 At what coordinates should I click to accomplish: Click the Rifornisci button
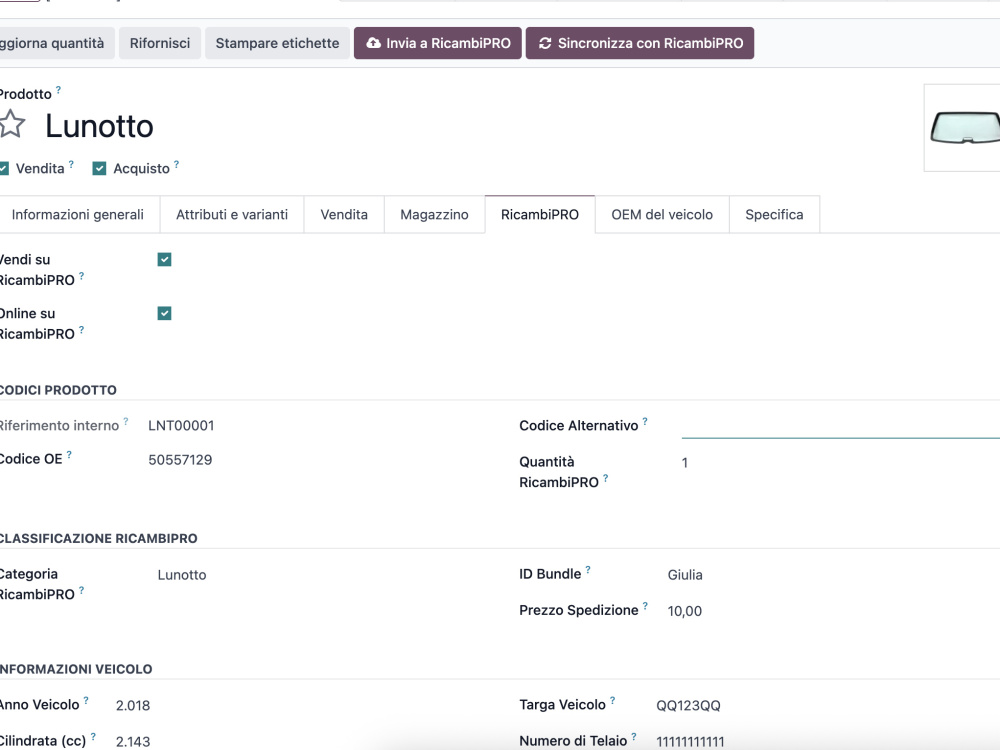pyautogui.click(x=160, y=43)
